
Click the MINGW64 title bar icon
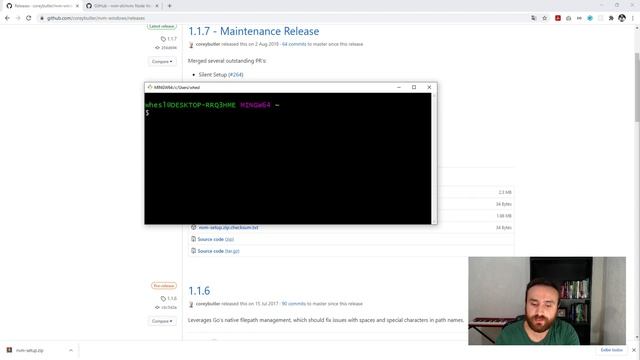coord(150,87)
